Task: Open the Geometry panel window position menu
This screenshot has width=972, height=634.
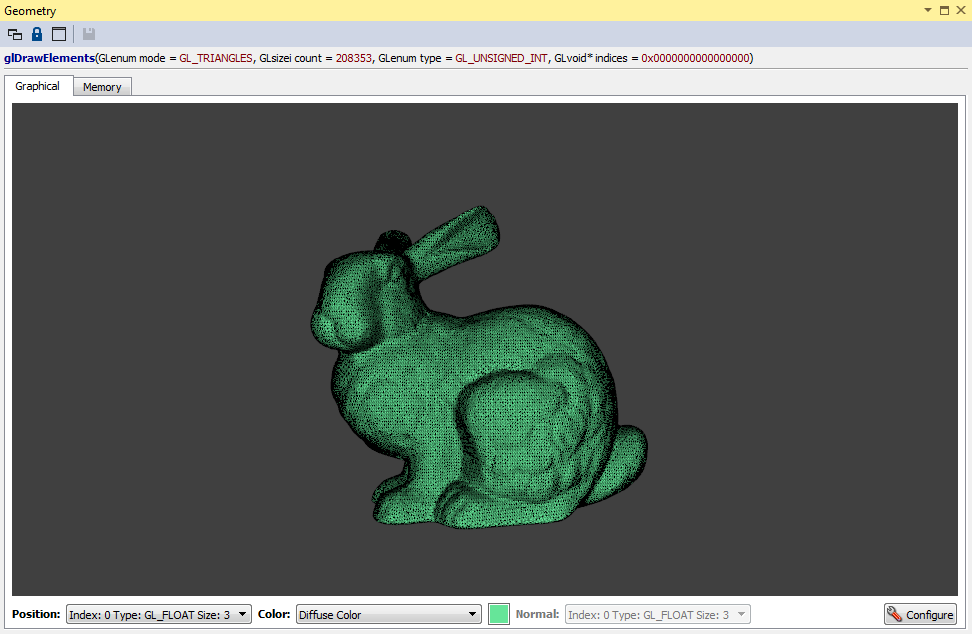Action: [x=927, y=10]
